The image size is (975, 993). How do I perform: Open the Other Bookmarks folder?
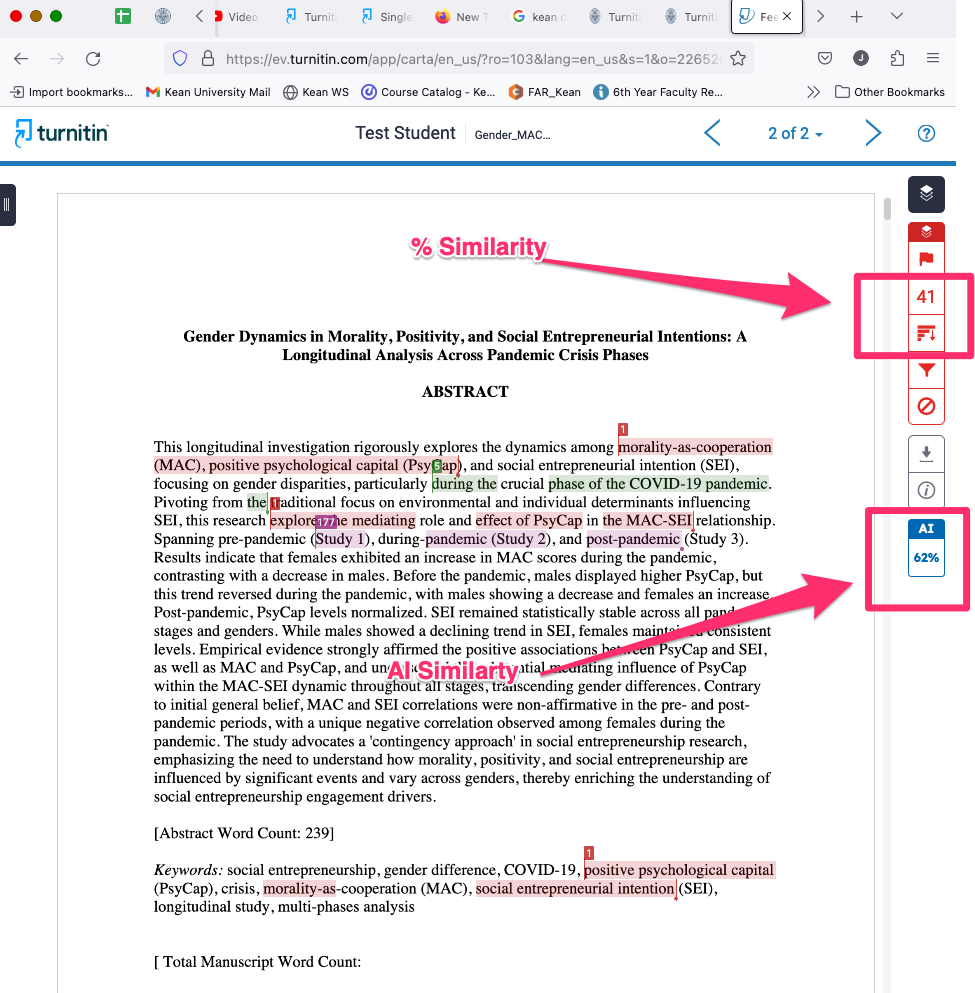[890, 92]
